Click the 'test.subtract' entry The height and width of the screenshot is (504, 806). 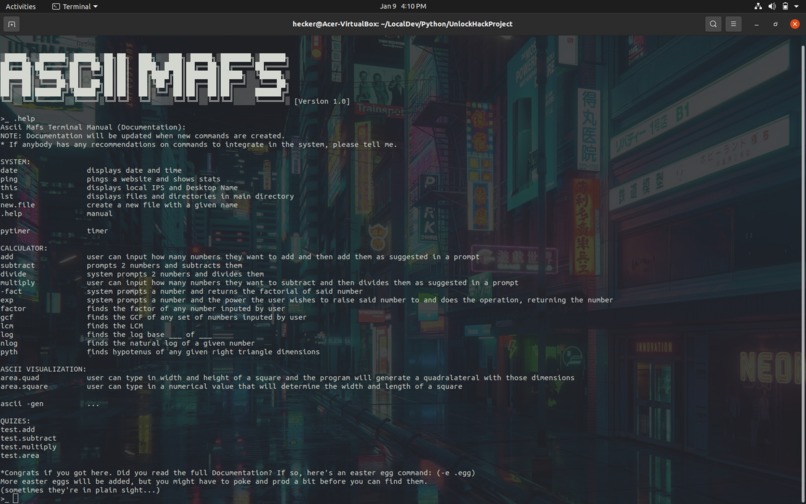click(28, 438)
